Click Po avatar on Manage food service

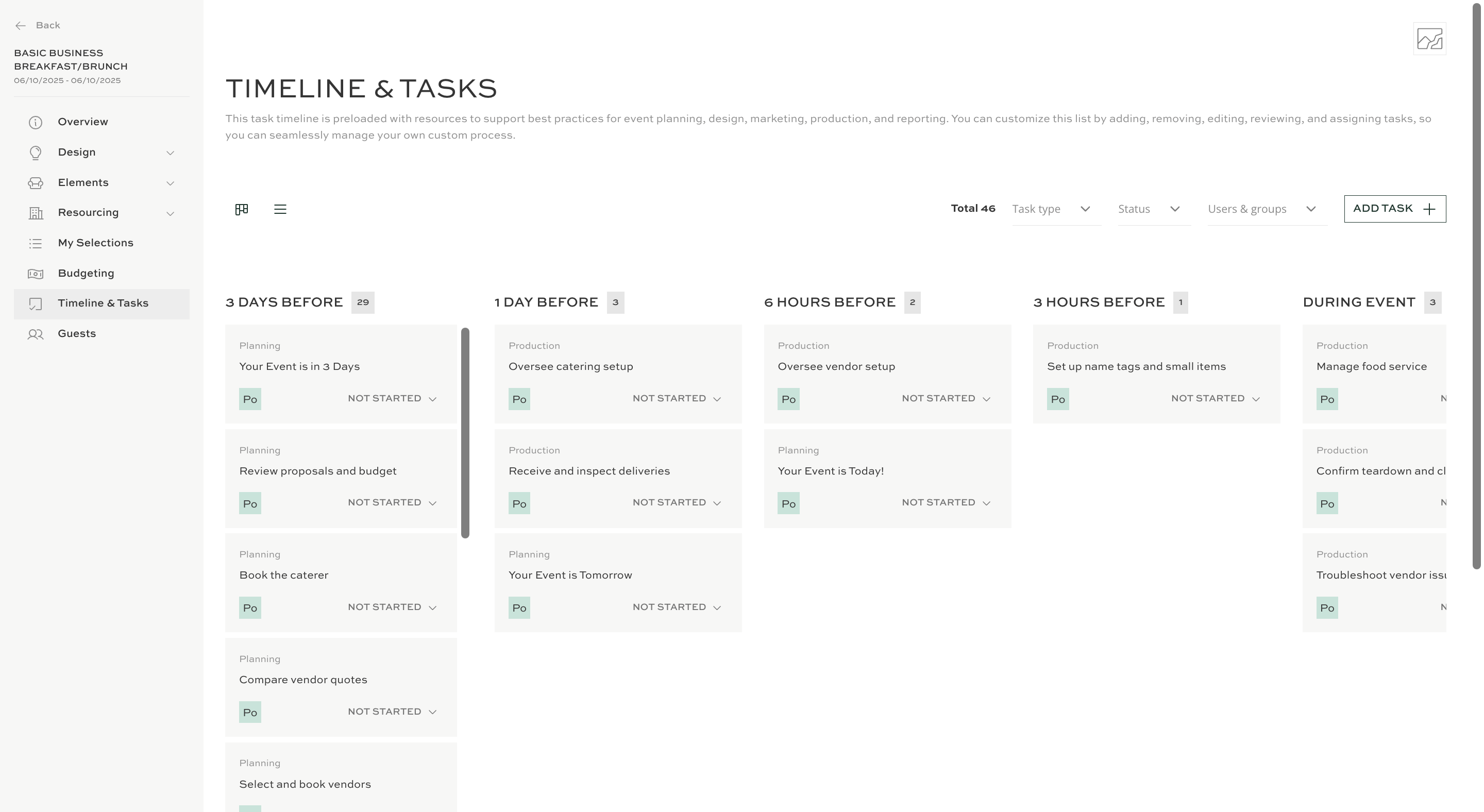coord(1327,399)
